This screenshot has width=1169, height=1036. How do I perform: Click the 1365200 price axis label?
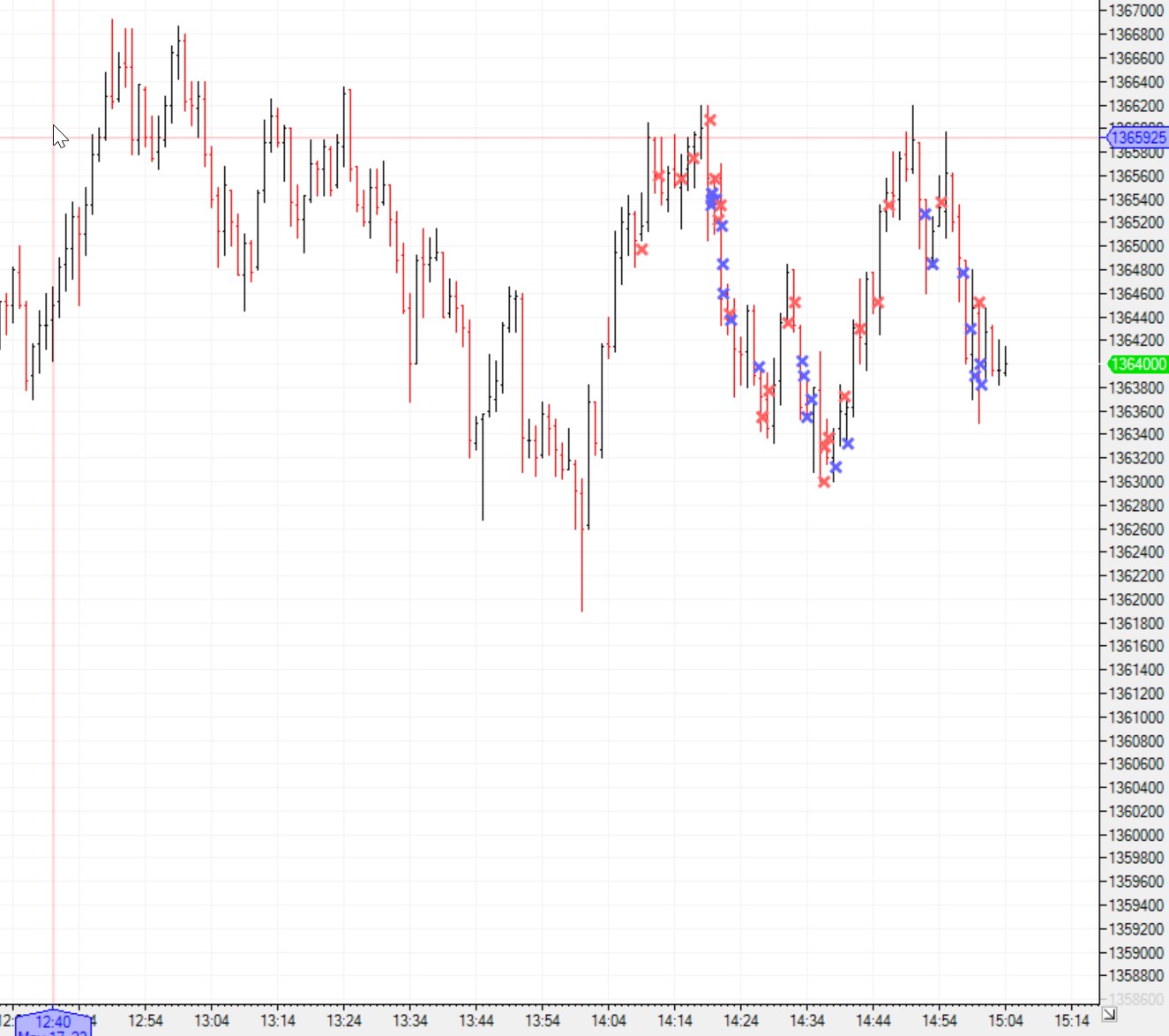click(x=1136, y=222)
